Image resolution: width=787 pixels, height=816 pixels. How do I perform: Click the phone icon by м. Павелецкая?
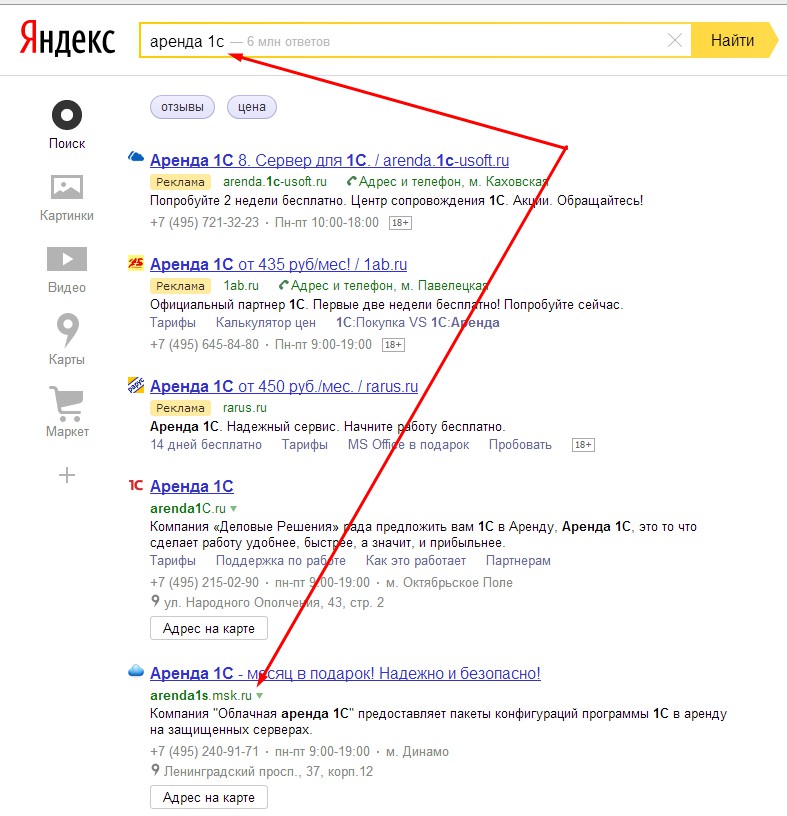tap(284, 285)
